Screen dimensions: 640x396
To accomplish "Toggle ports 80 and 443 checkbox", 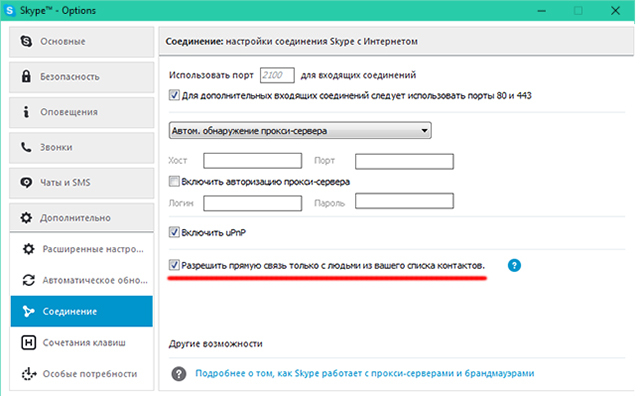I will (x=174, y=96).
